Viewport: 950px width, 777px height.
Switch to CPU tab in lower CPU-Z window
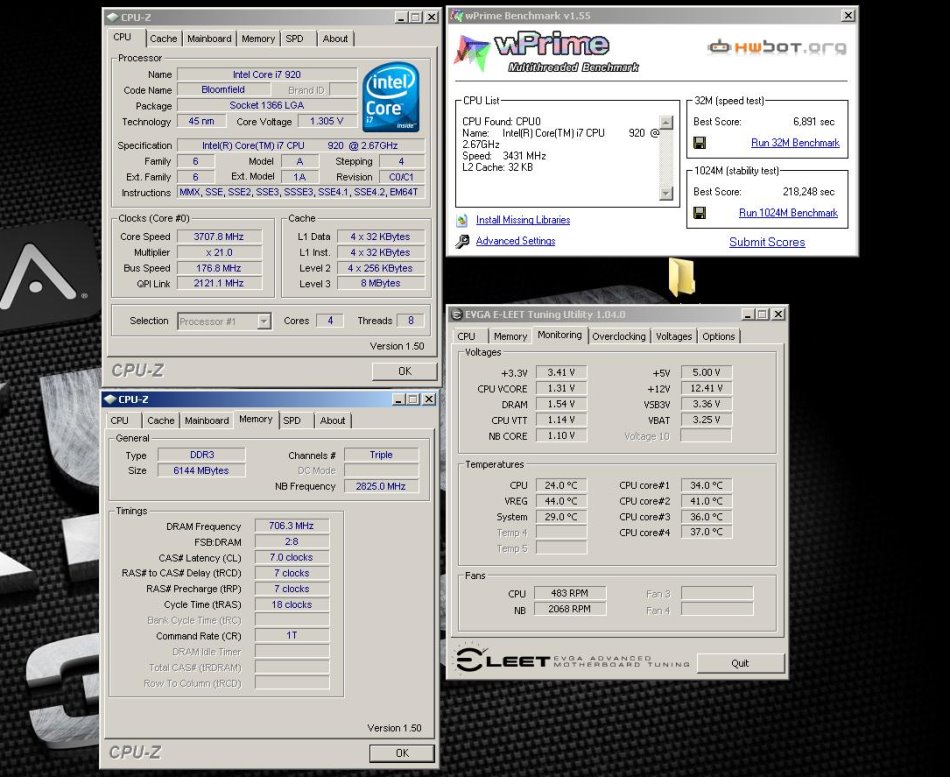pos(120,420)
